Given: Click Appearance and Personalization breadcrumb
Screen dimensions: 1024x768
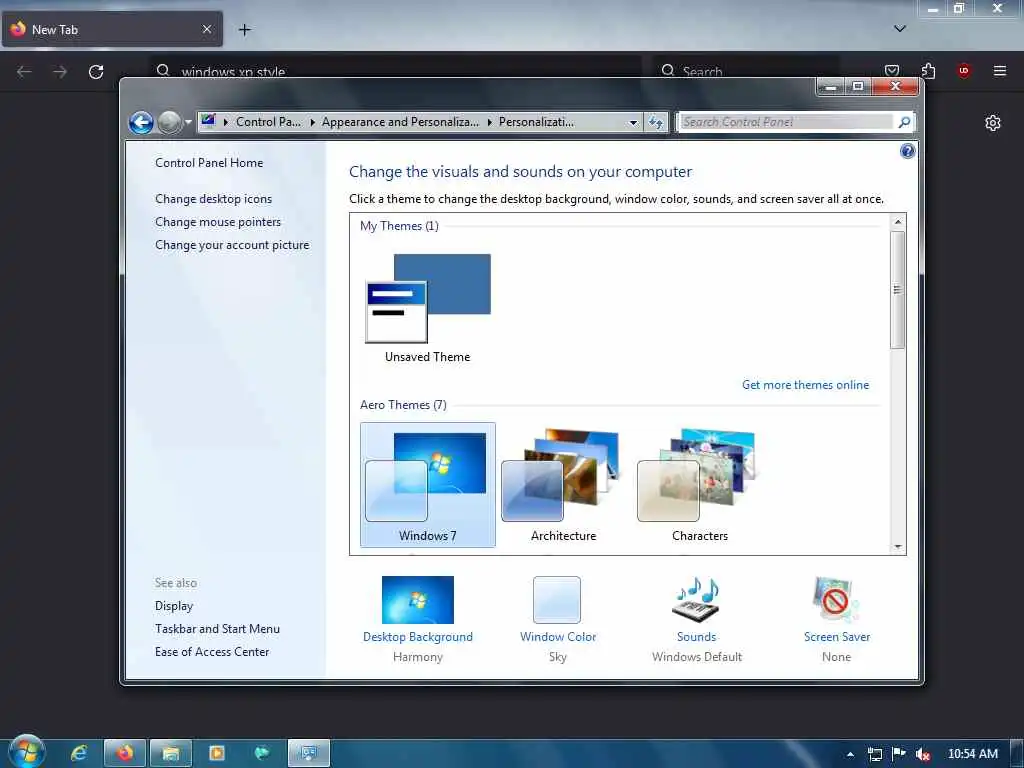Looking at the screenshot, I should (x=400, y=122).
